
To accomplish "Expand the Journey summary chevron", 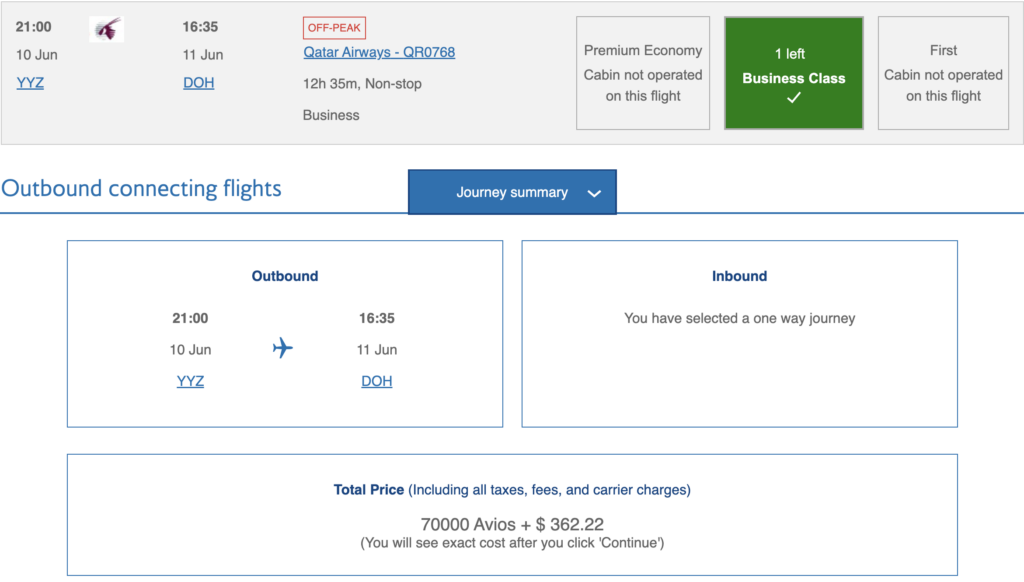I will click(x=594, y=193).
